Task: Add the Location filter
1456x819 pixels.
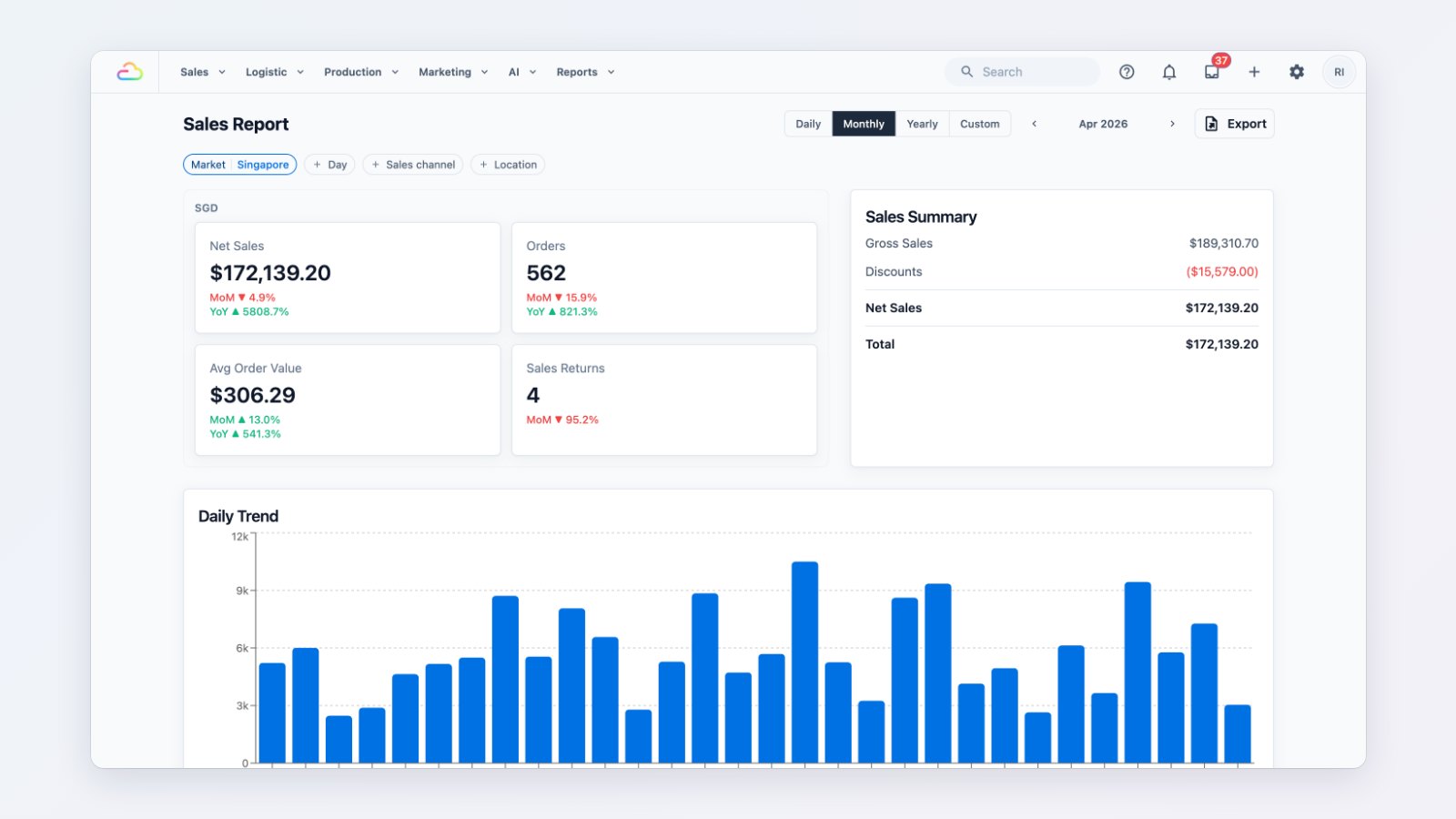Action: pyautogui.click(x=508, y=165)
